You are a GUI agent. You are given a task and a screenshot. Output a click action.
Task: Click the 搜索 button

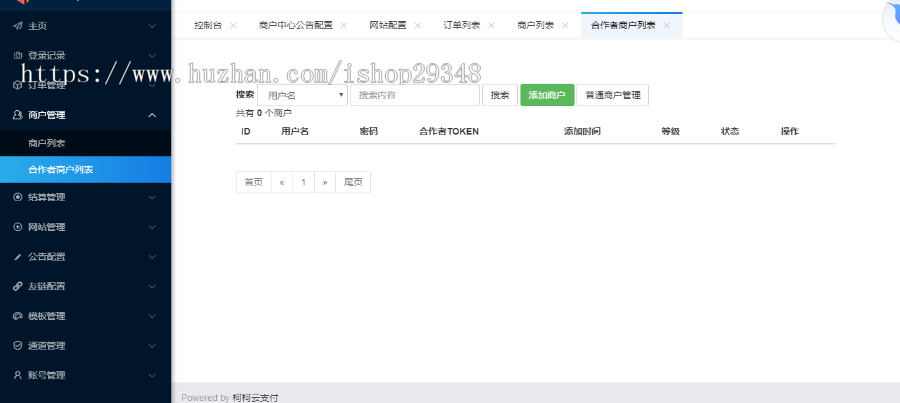click(500, 95)
